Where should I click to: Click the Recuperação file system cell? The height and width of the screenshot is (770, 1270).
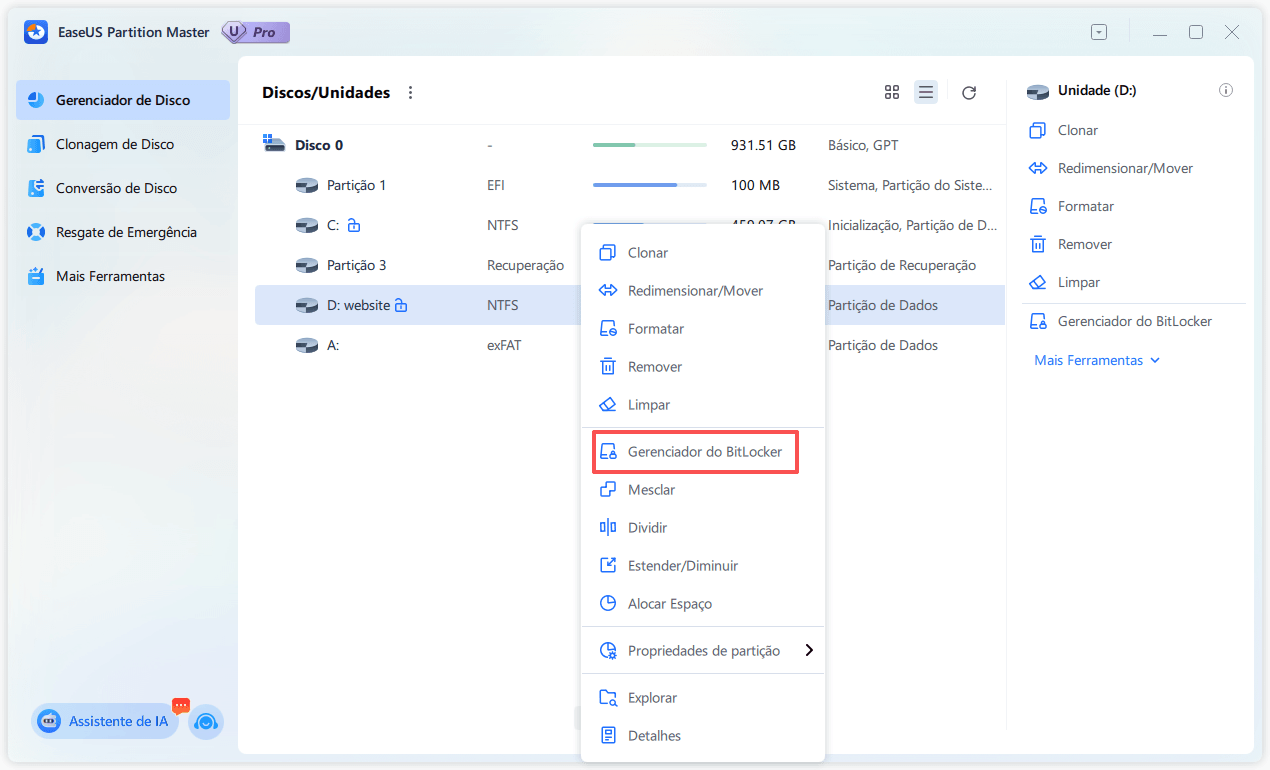525,265
